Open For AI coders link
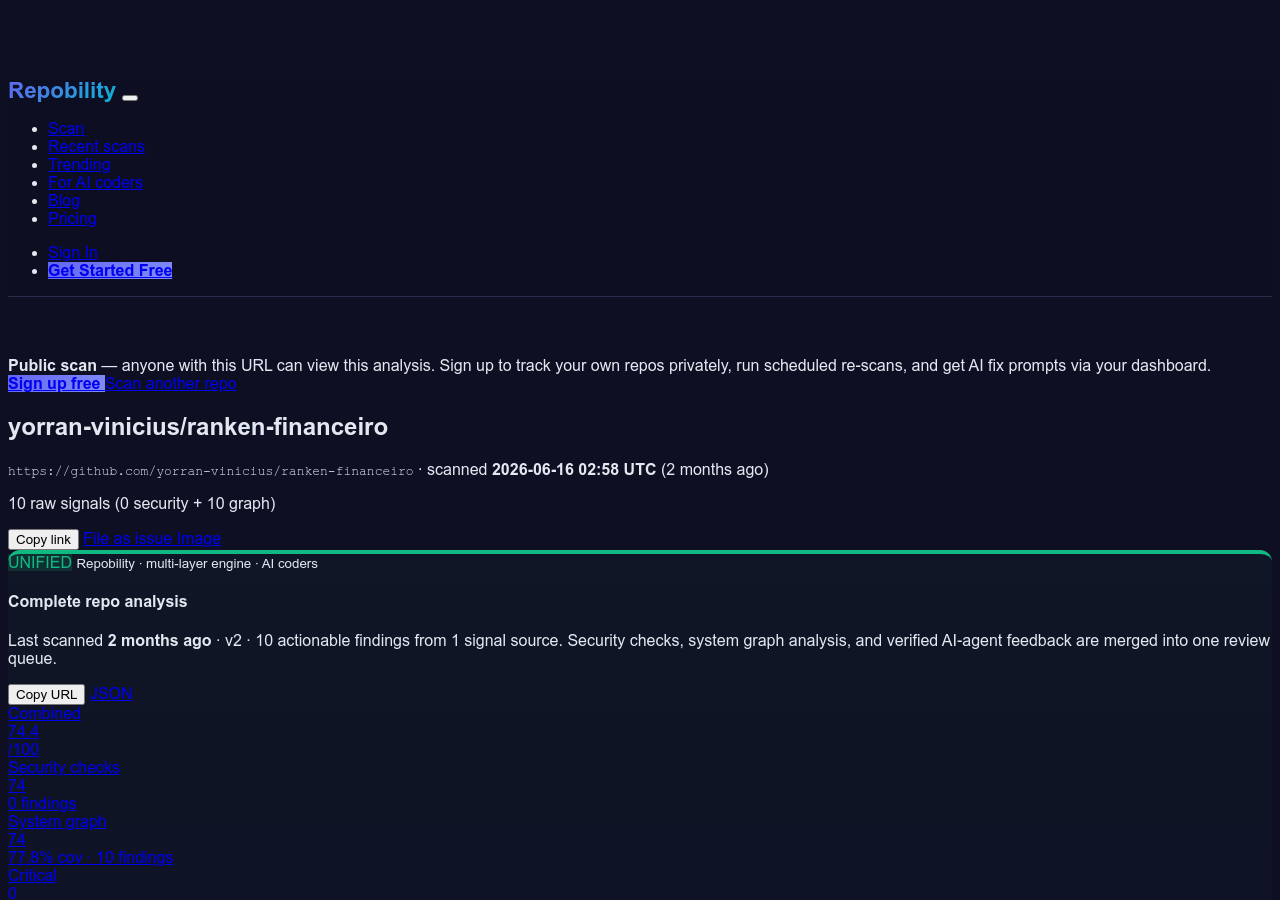The image size is (1280, 900). coord(95,182)
